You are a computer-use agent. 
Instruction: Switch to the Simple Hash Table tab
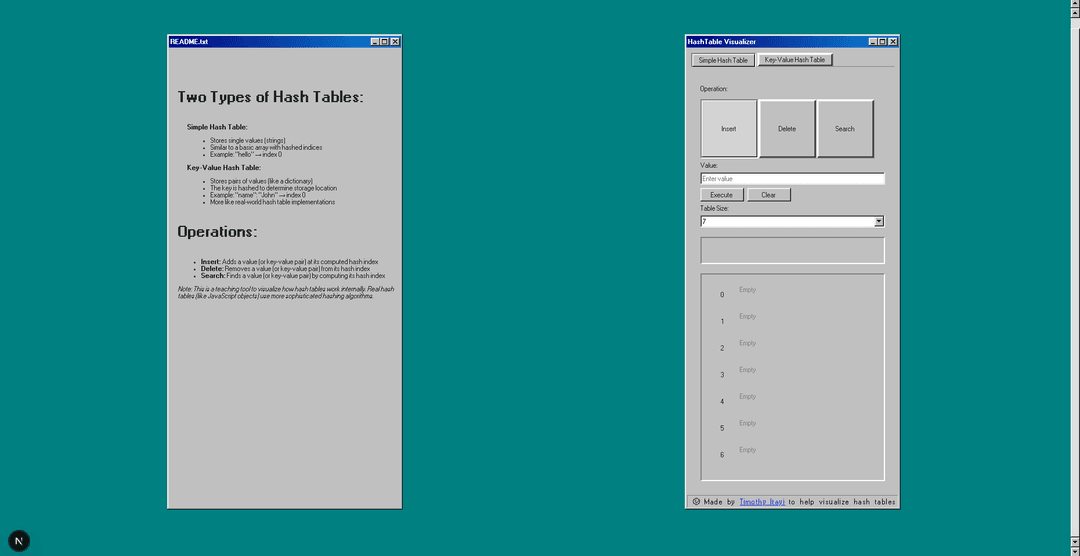[x=722, y=60]
